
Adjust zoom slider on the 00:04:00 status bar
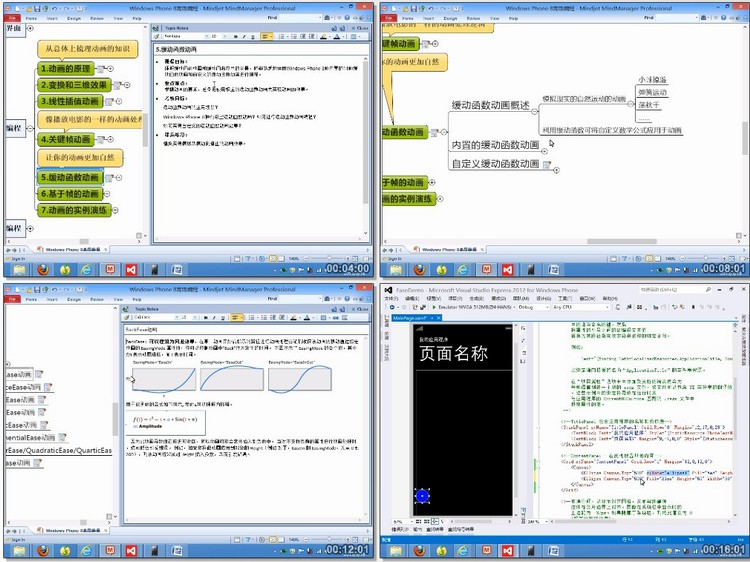click(x=329, y=258)
